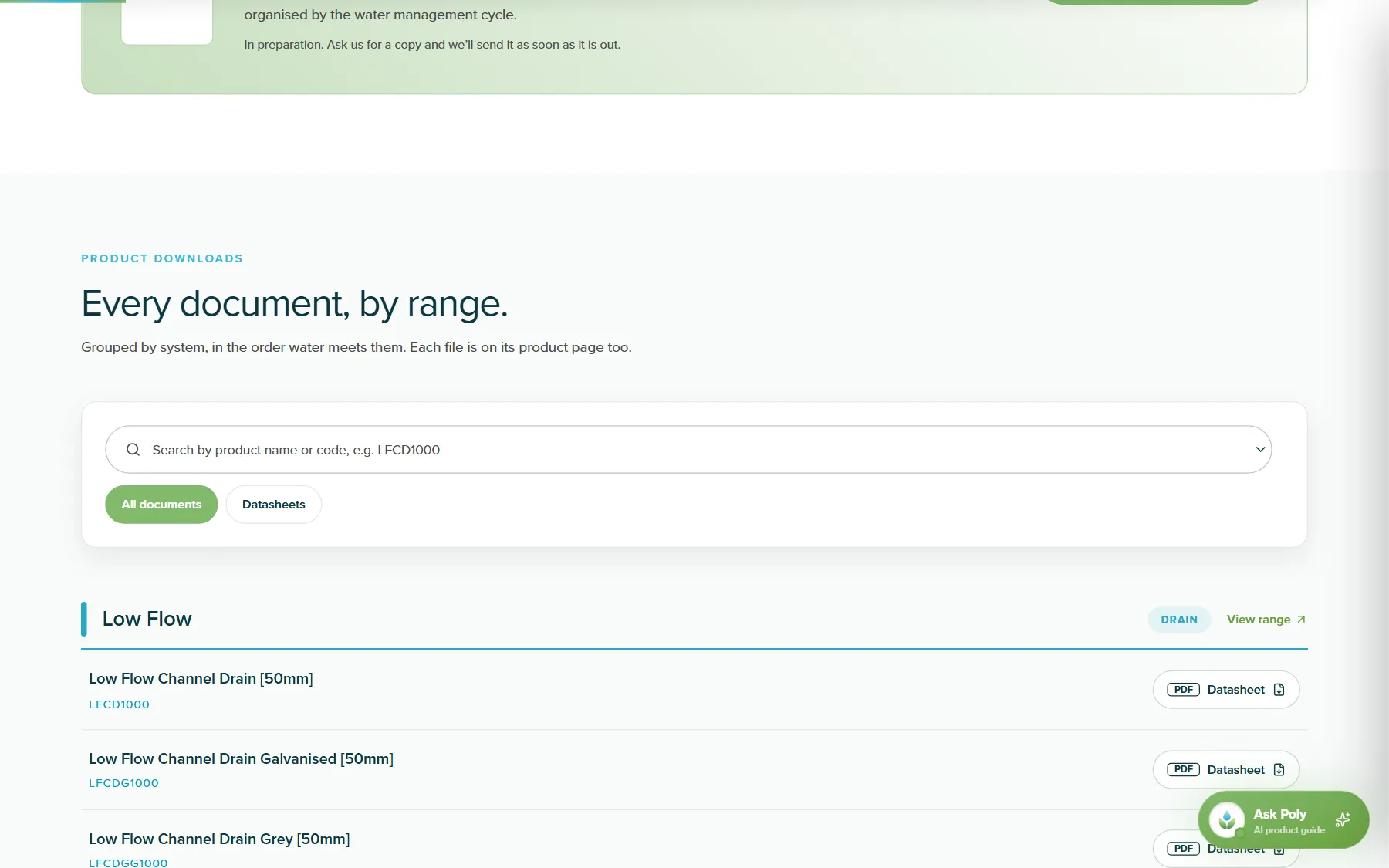Click download icon on LFCDG1000 datasheet button
This screenshot has width=1389, height=868.
(x=1279, y=770)
